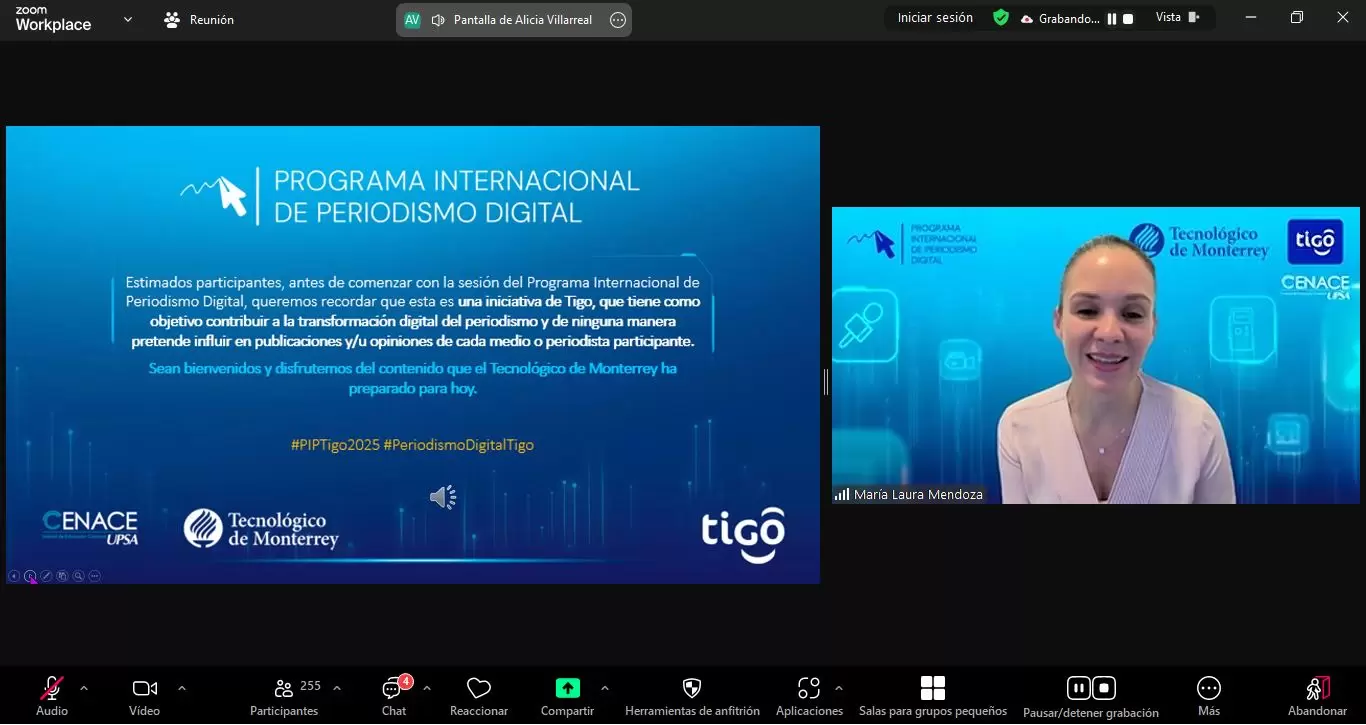Viewport: 1366px width, 725px height.
Task: Expand the Zoom Workplace dropdown chevron
Action: coord(127,19)
